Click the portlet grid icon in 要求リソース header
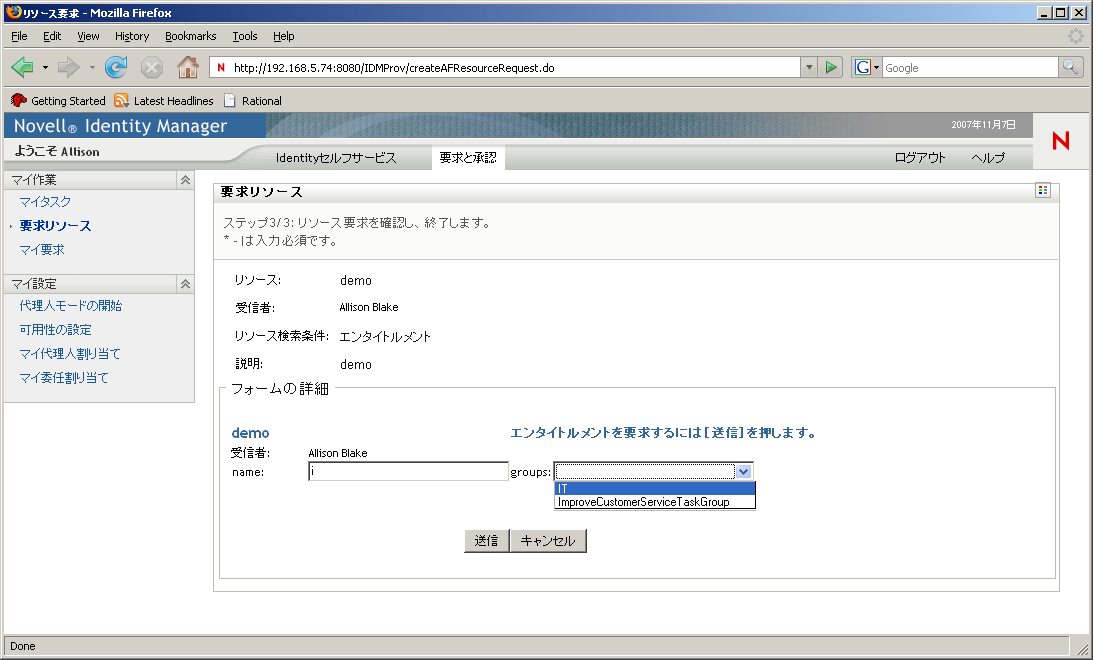This screenshot has width=1093, height=660. point(1043,190)
